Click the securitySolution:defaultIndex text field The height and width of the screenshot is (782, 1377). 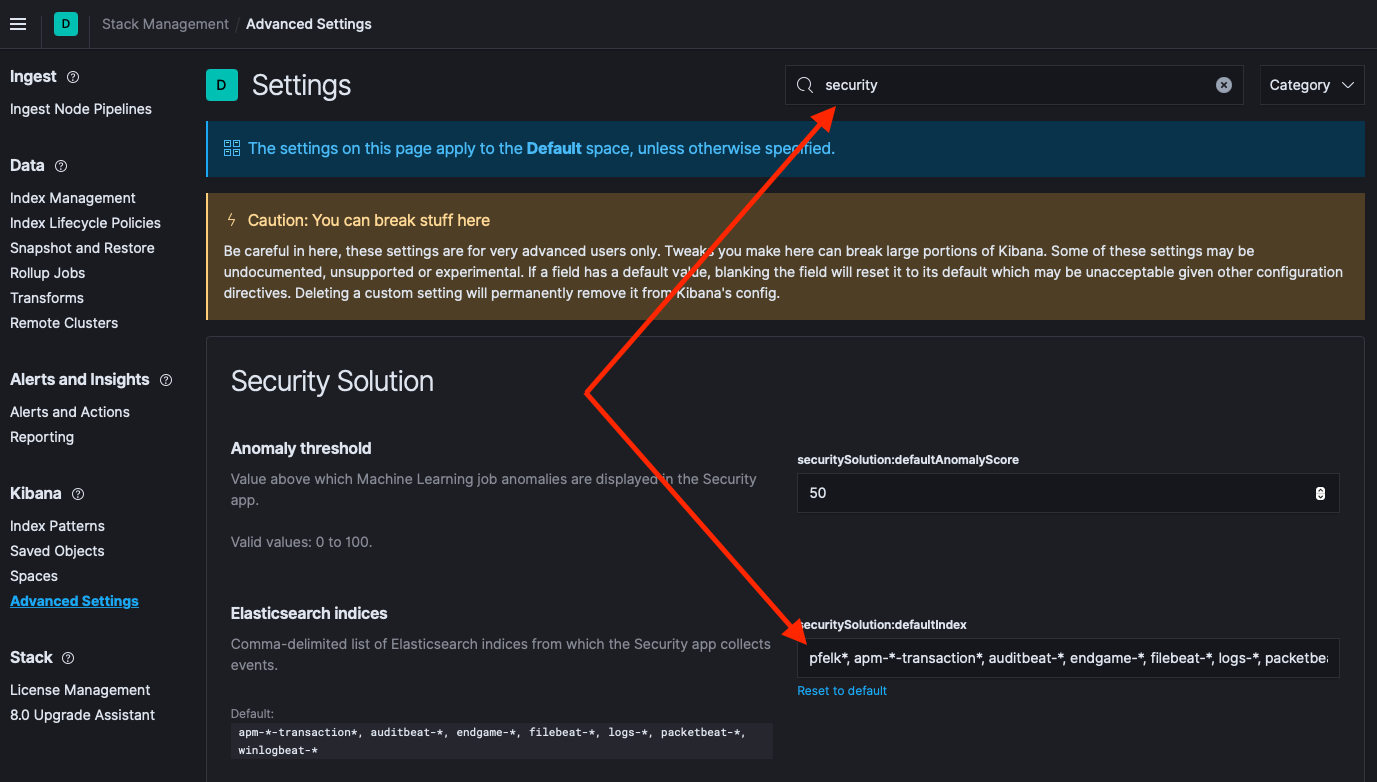(x=1068, y=658)
